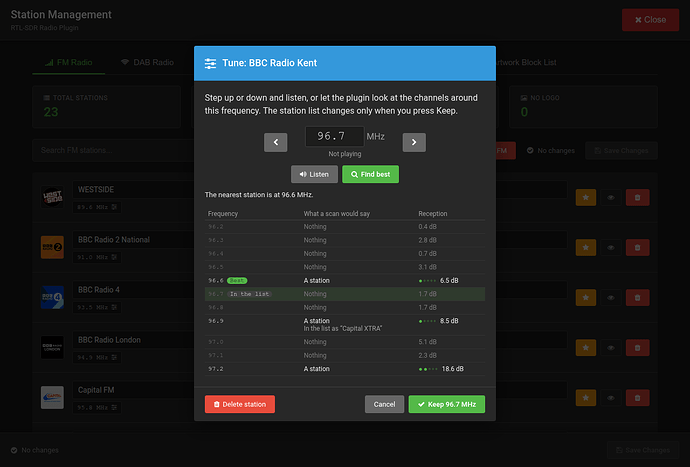Step frequency down with left arrow
Screen dimensions: 690x467
(275, 142)
